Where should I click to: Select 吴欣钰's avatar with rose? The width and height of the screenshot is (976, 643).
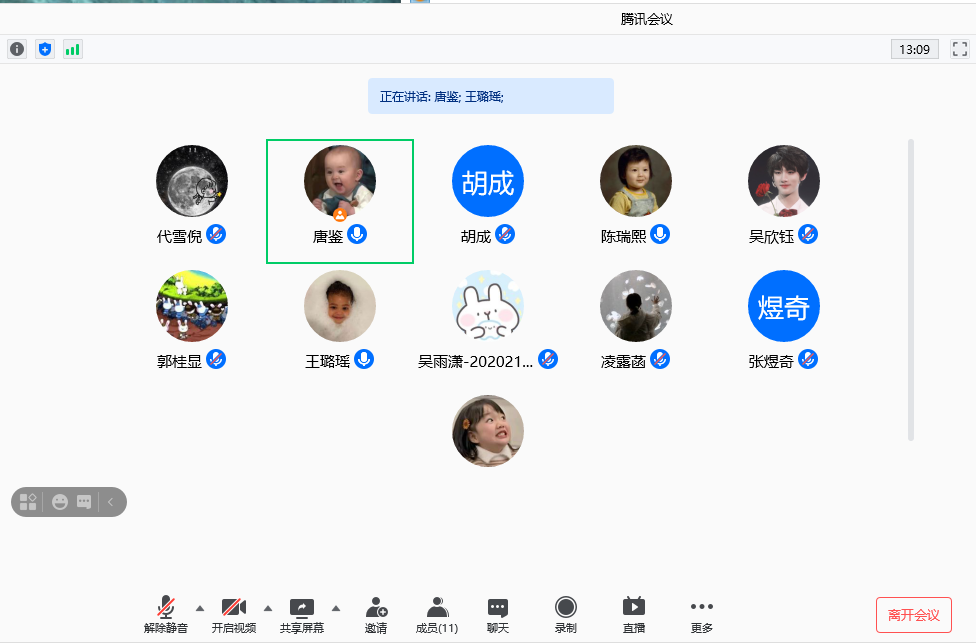(x=784, y=181)
